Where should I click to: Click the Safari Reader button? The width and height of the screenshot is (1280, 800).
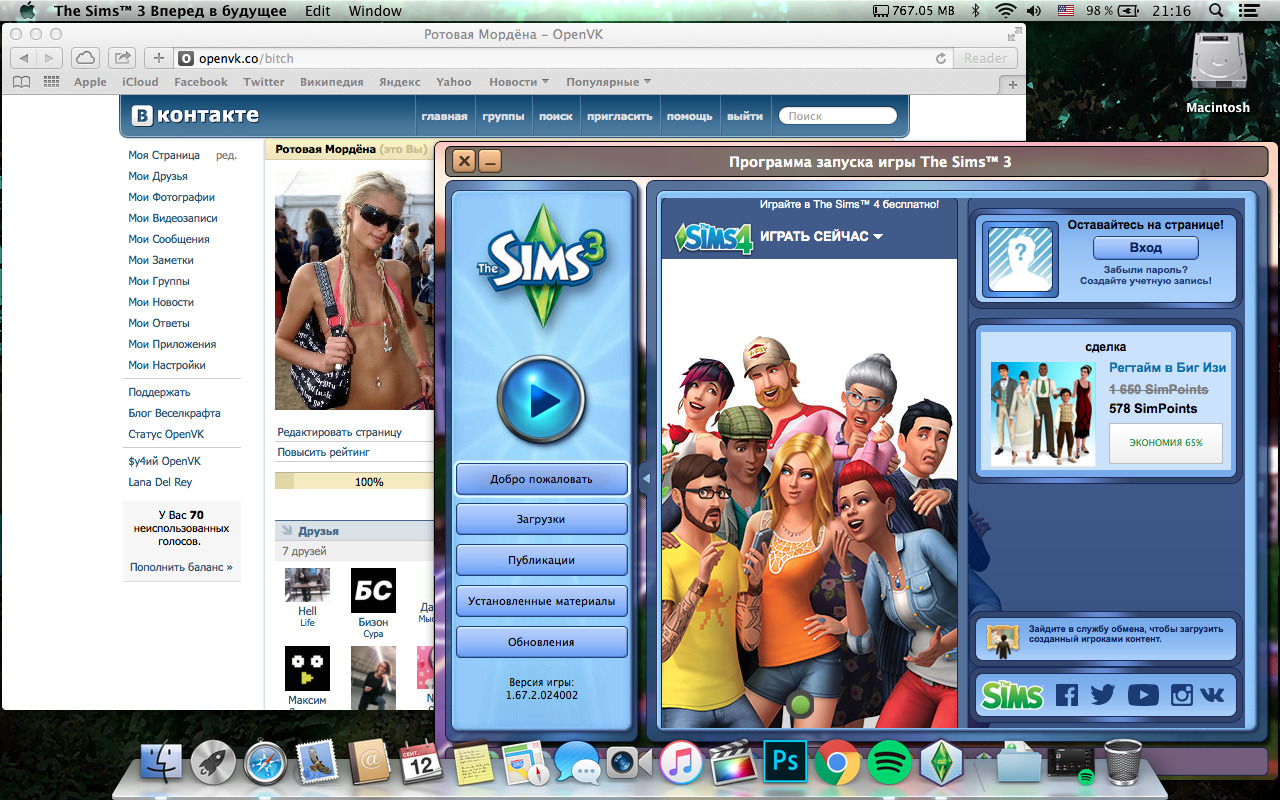(985, 58)
